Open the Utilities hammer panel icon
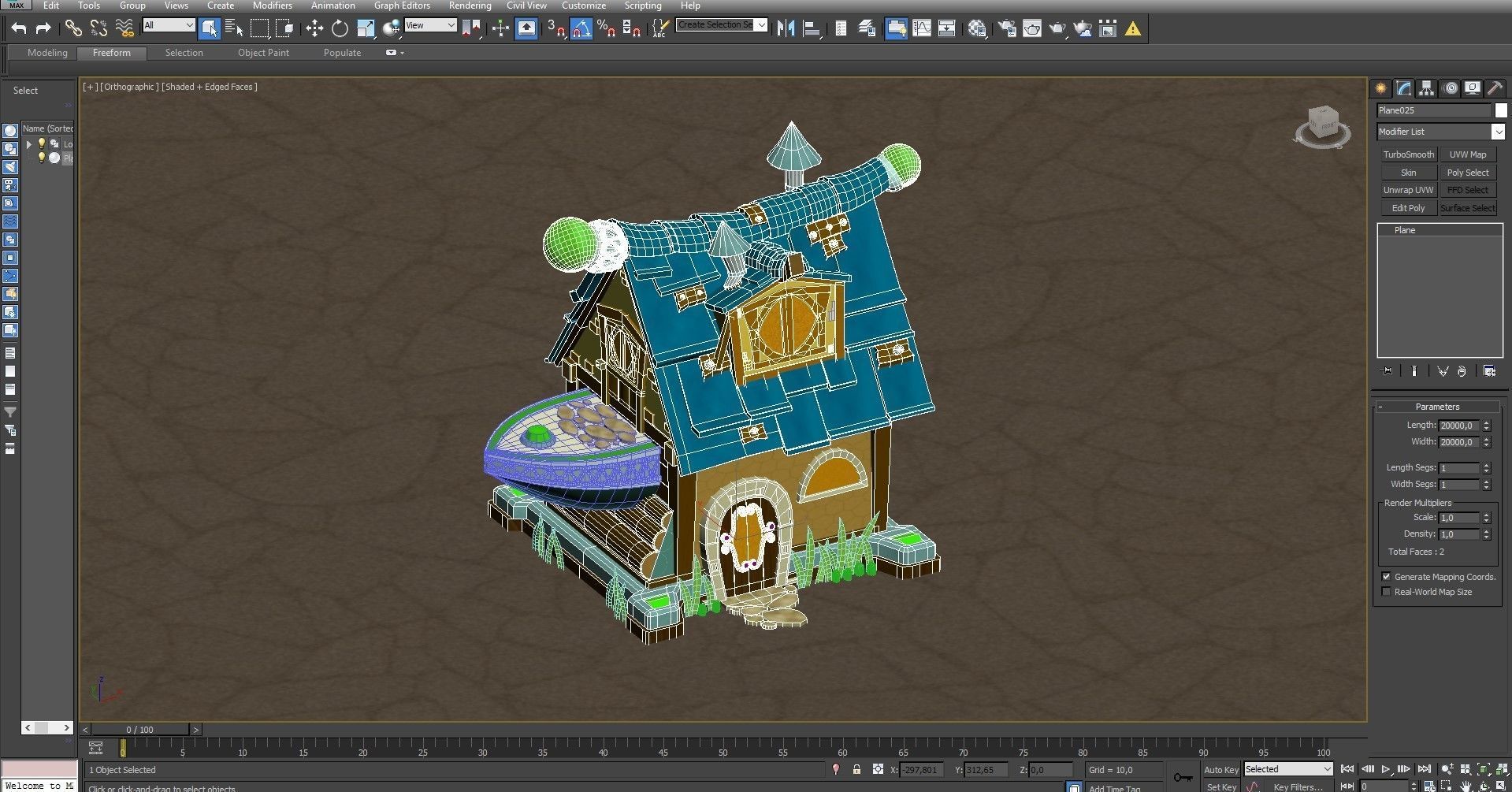The width and height of the screenshot is (1512, 792). click(x=1494, y=88)
